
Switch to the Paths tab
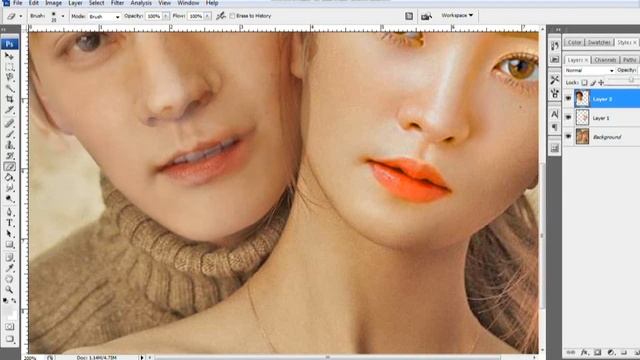[629, 60]
